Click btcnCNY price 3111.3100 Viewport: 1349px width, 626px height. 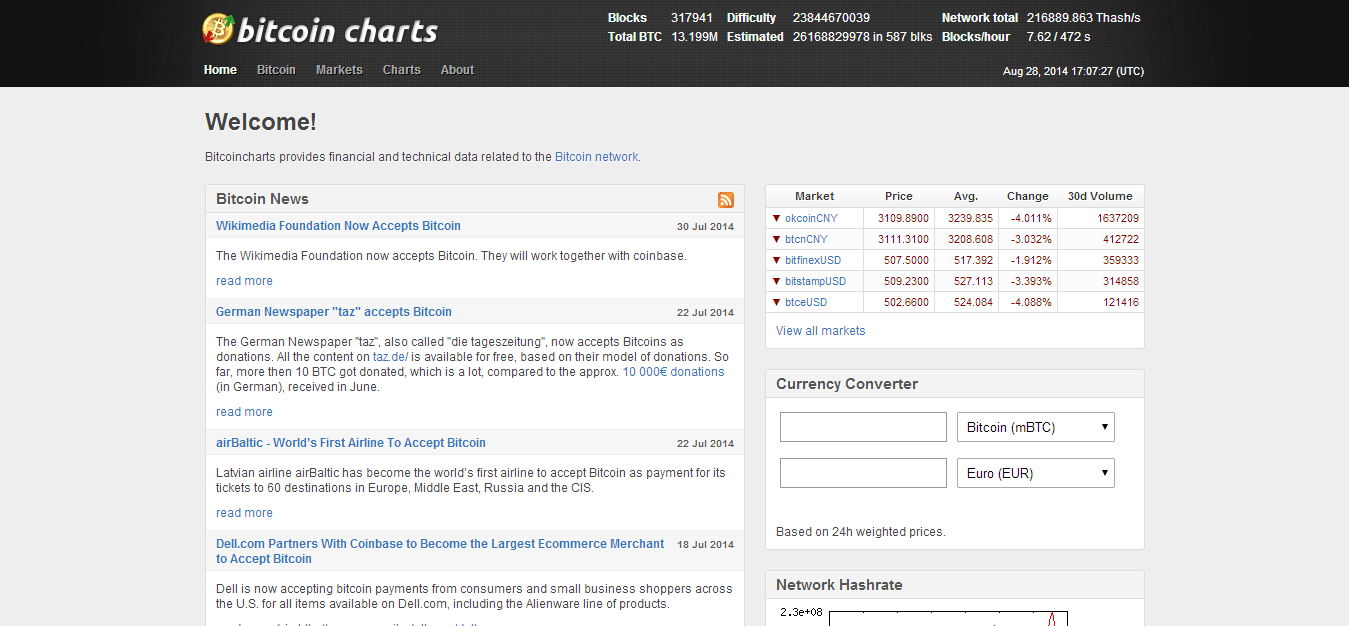point(903,239)
